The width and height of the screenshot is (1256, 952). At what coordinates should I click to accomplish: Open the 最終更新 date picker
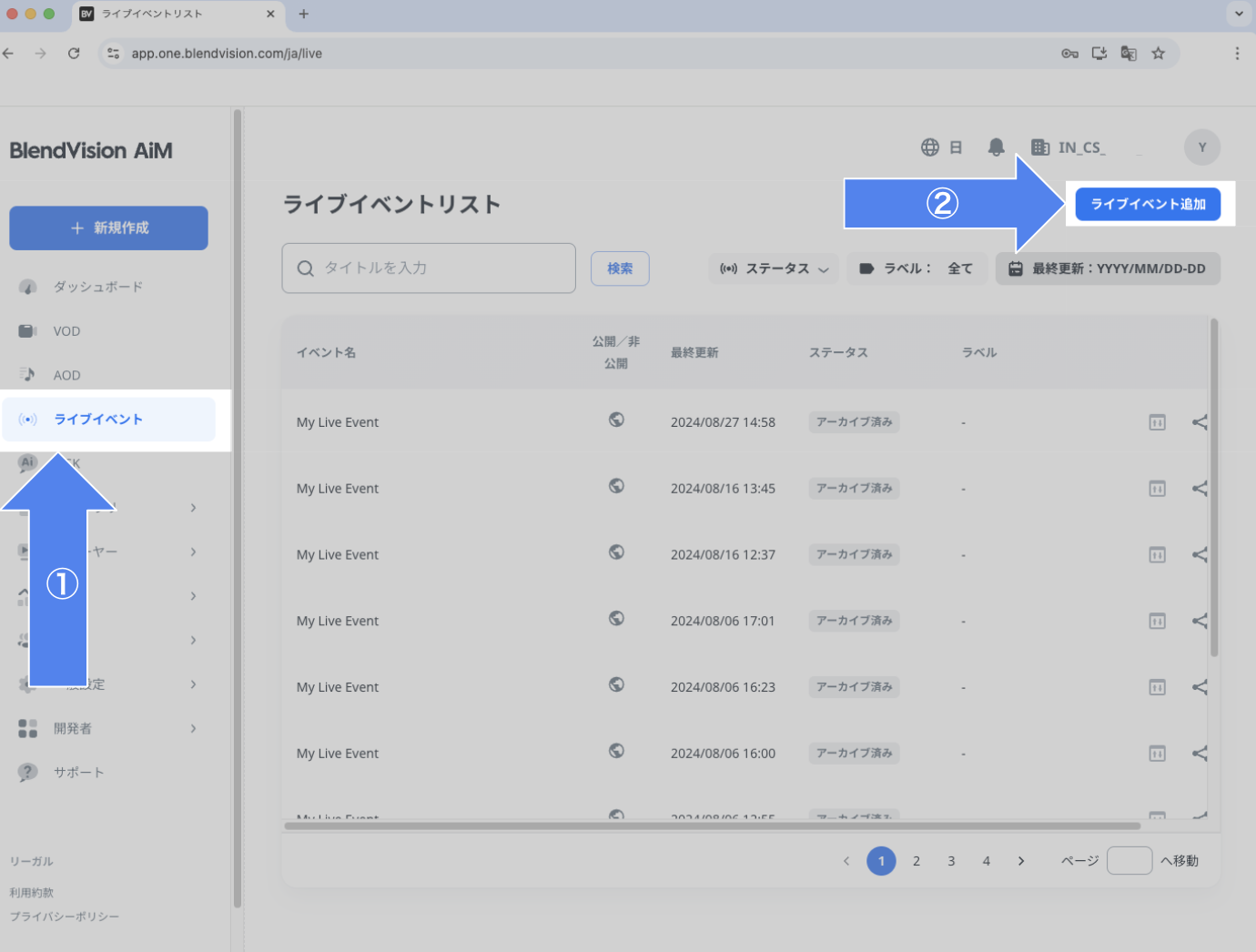tap(1108, 268)
